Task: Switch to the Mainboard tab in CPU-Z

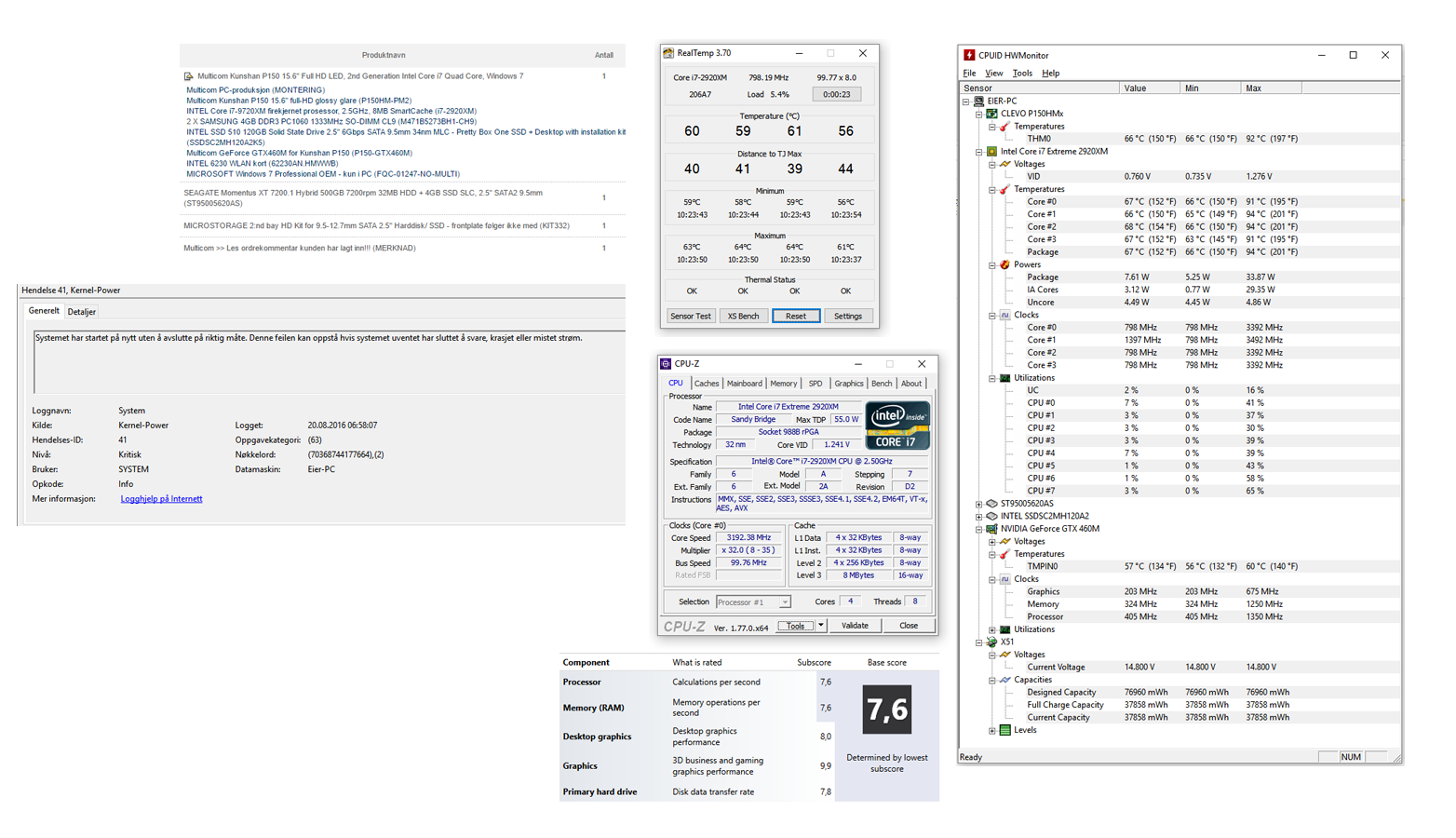Action: (x=744, y=384)
